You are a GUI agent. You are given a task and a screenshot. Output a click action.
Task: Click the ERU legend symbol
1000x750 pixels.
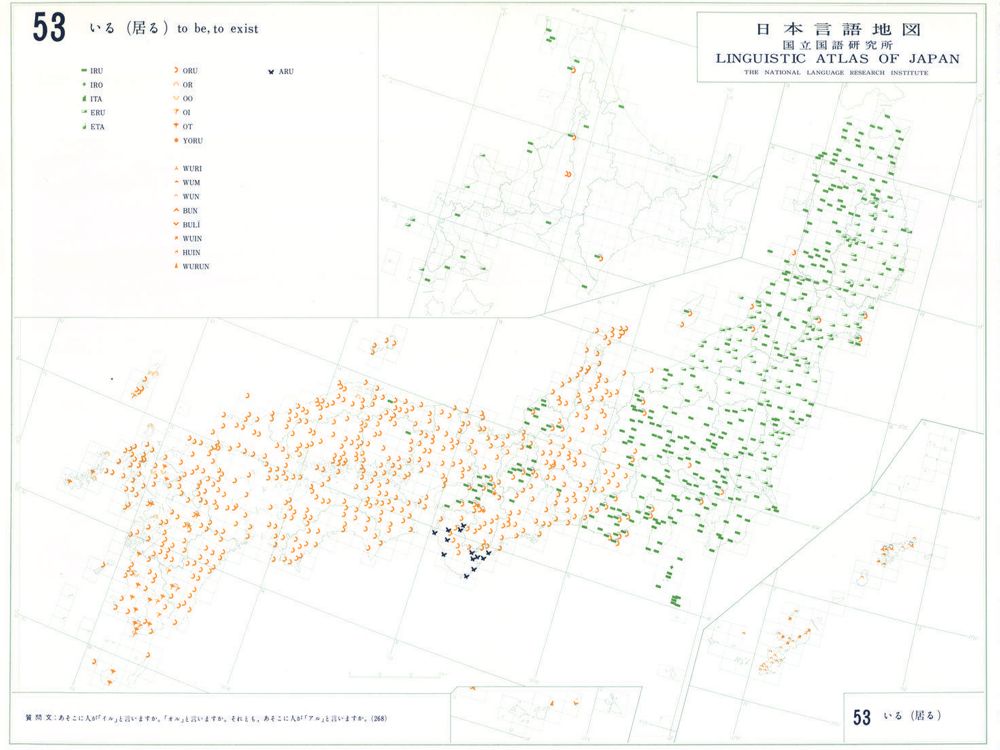(x=83, y=114)
